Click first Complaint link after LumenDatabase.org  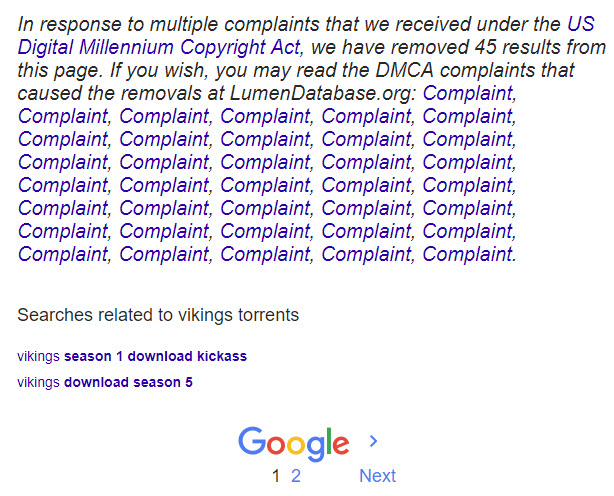point(469,93)
